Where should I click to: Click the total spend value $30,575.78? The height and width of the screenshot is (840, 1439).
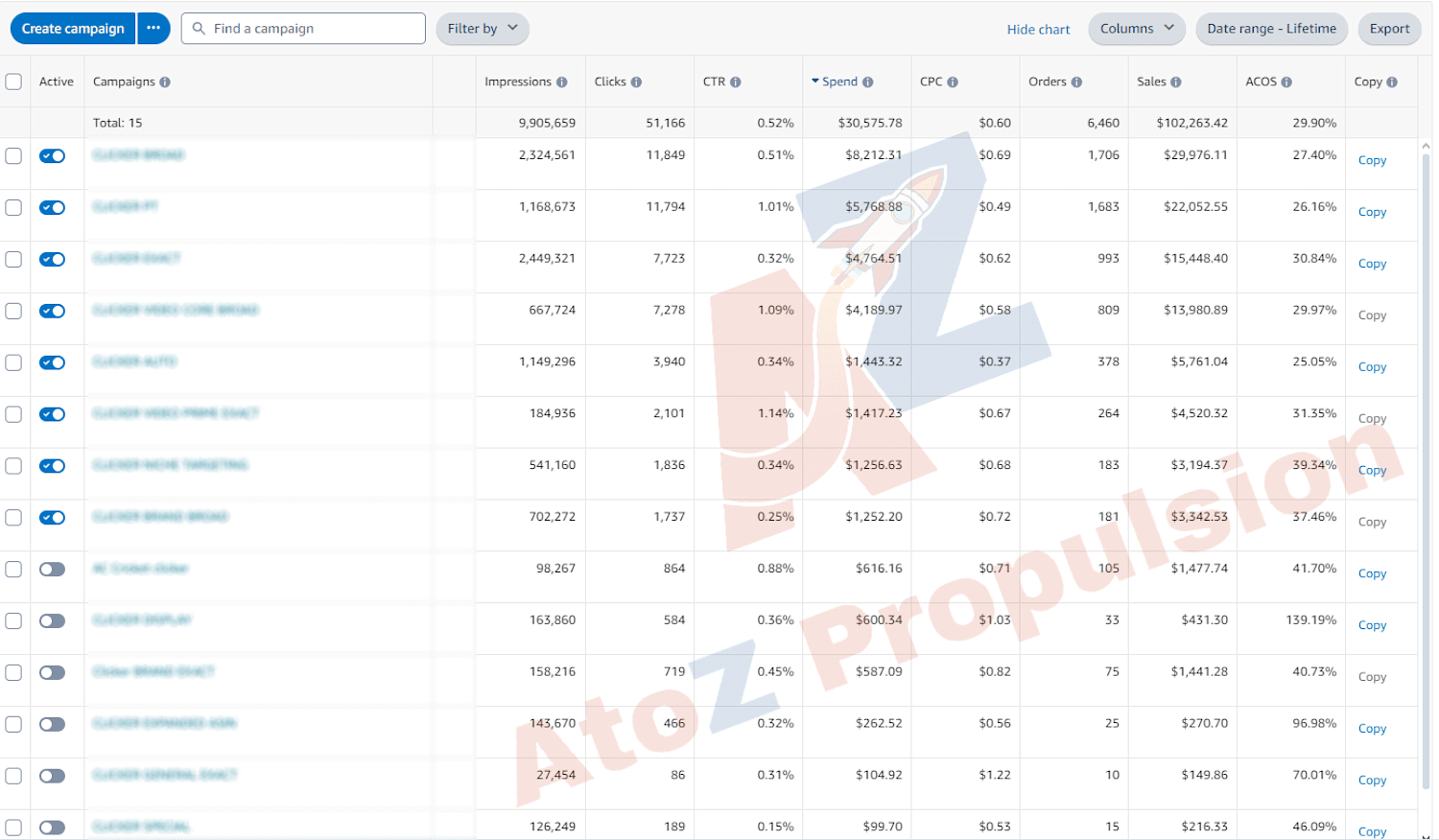click(869, 123)
